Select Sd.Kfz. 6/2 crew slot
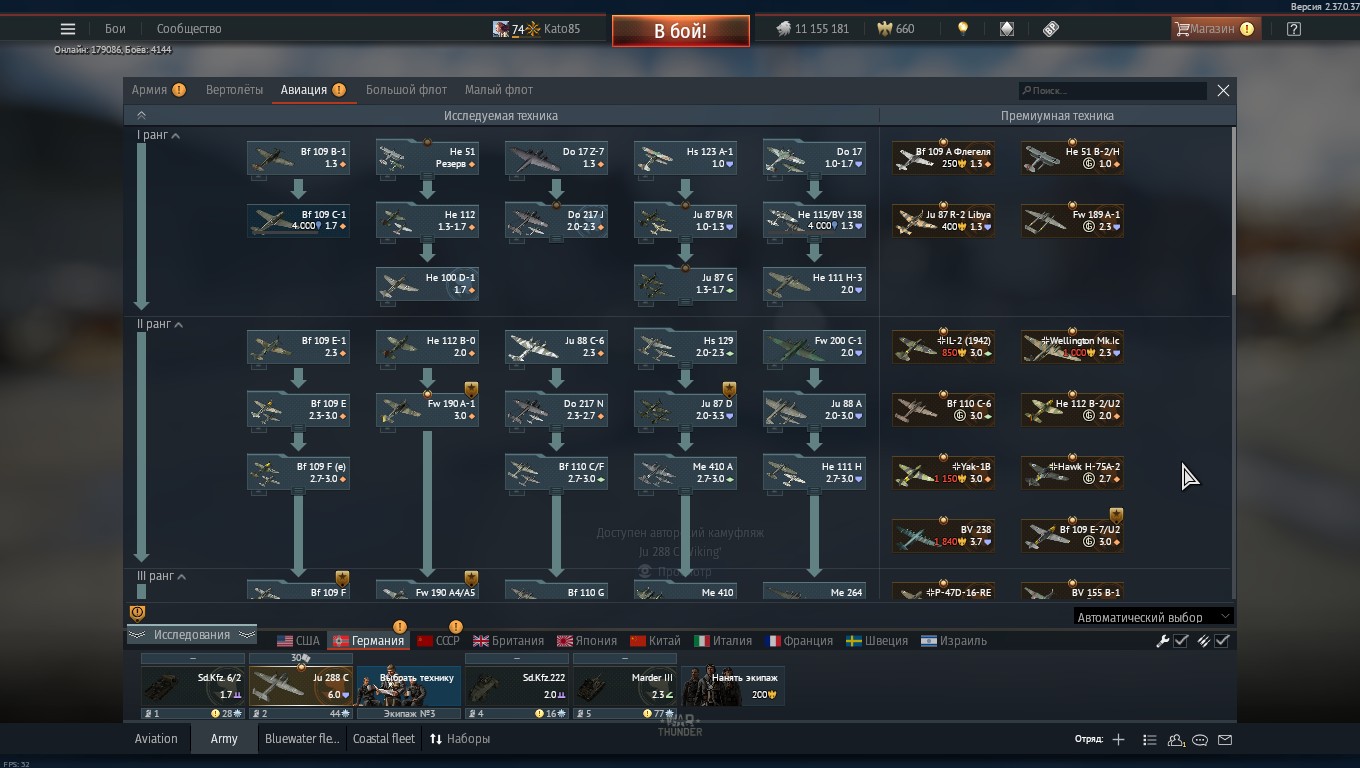1360x768 pixels. (x=192, y=686)
